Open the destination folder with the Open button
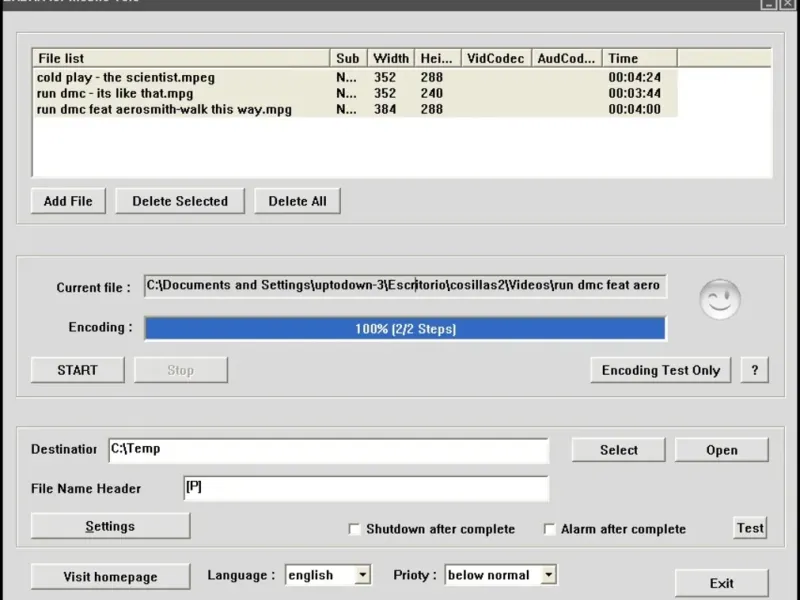Image resolution: width=800 pixels, height=600 pixels. (721, 450)
